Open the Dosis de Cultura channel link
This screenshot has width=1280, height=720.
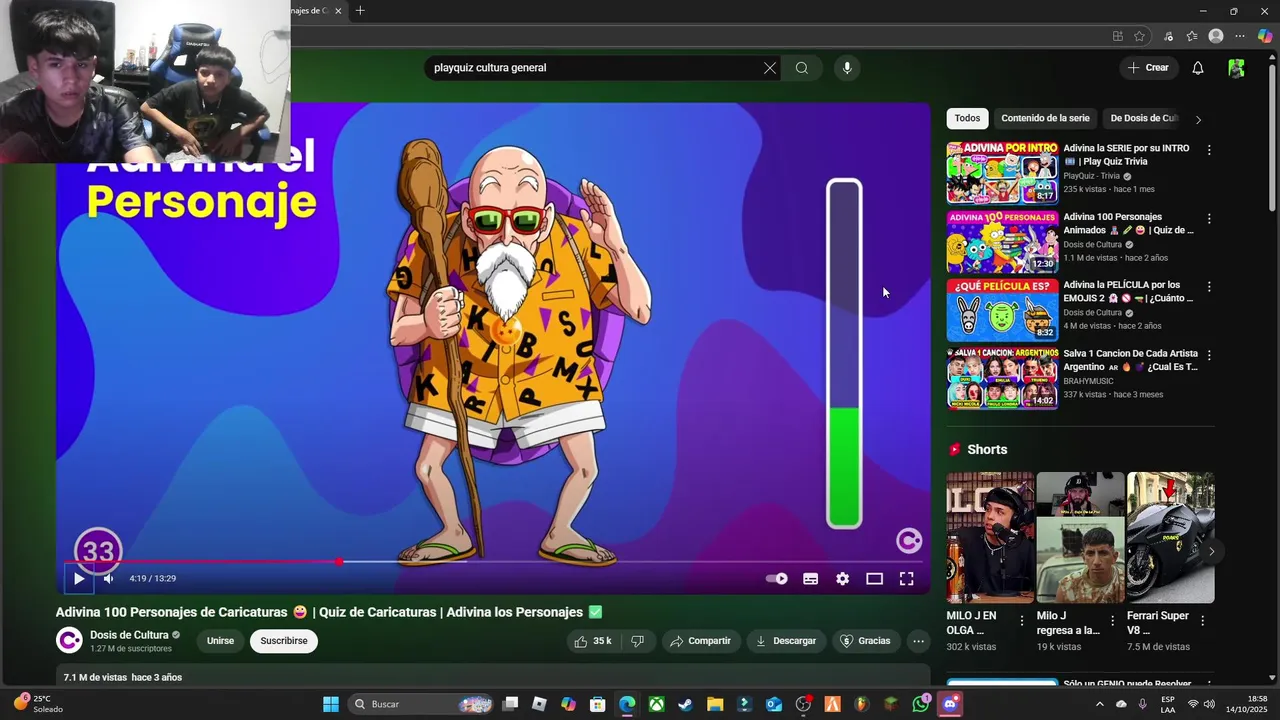129,635
